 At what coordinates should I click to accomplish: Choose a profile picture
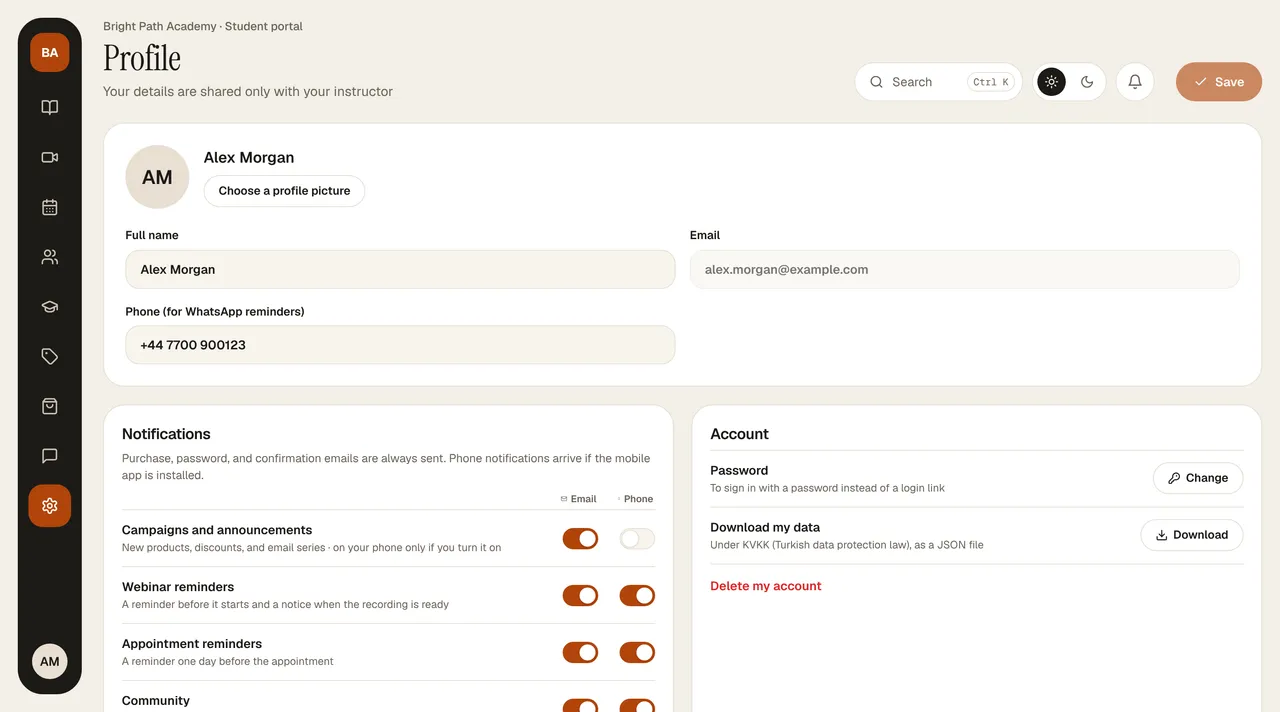[284, 191]
